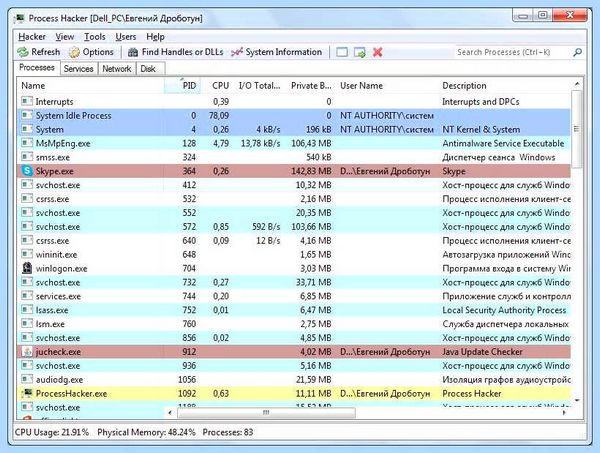This screenshot has width=600, height=453.
Task: Click the wininit.exe process icon
Action: (27, 254)
